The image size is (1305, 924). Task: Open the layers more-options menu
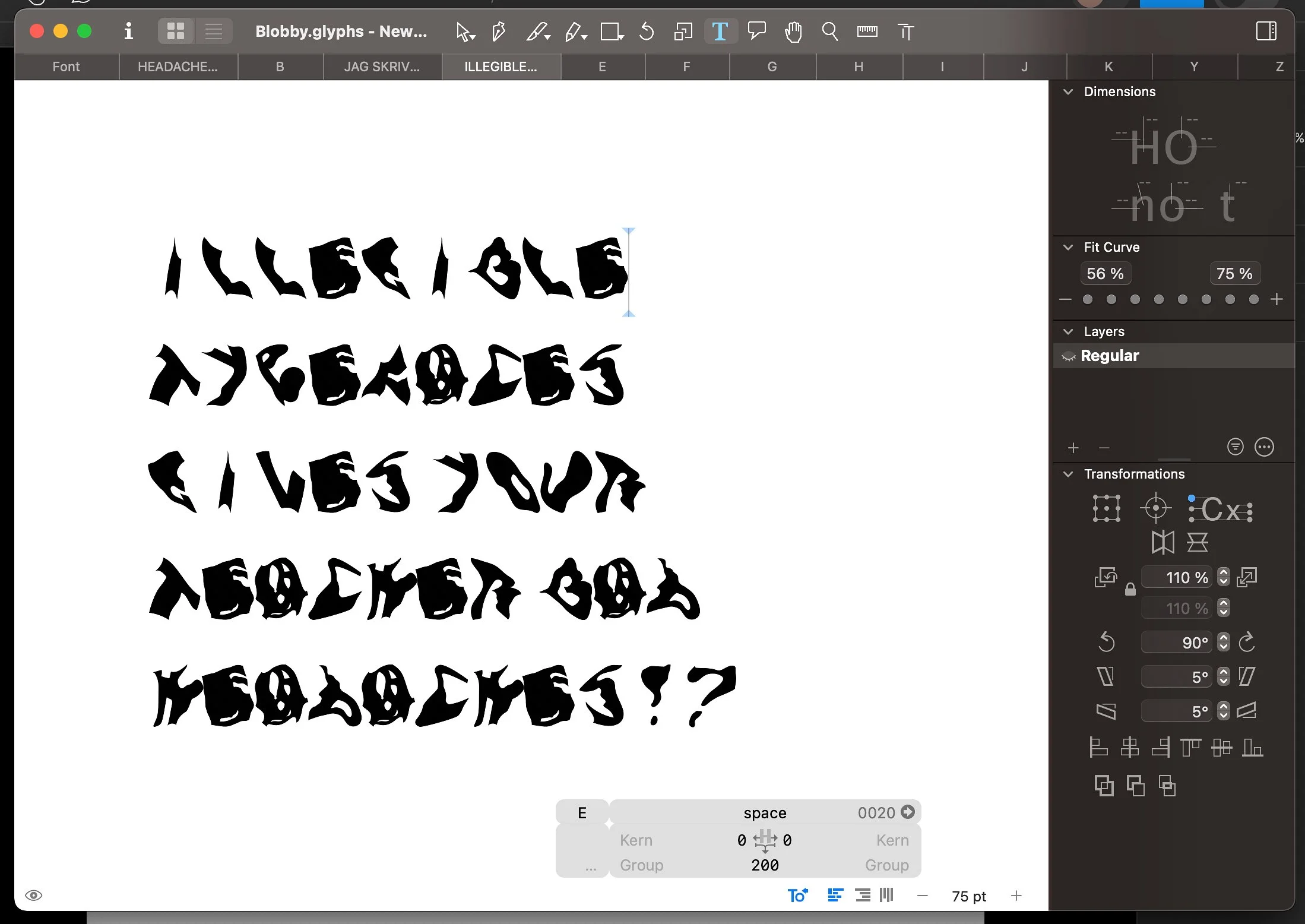(x=1264, y=447)
